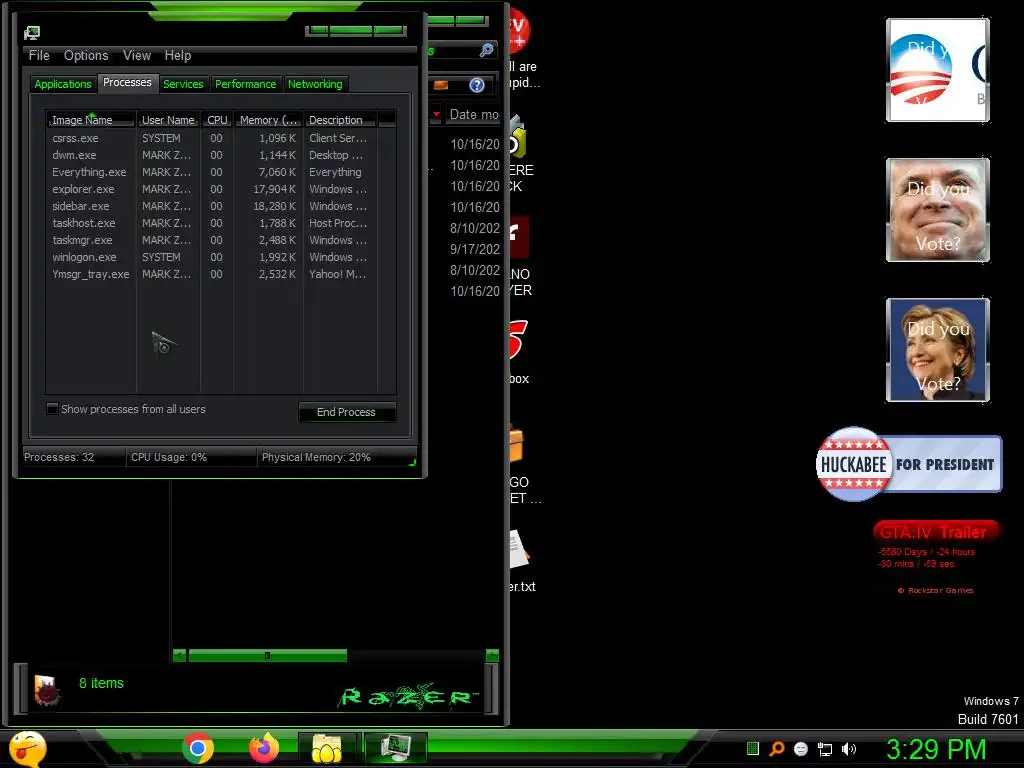This screenshot has width=1024, height=768.
Task: Click the orange magnifier tray icon
Action: coord(776,748)
